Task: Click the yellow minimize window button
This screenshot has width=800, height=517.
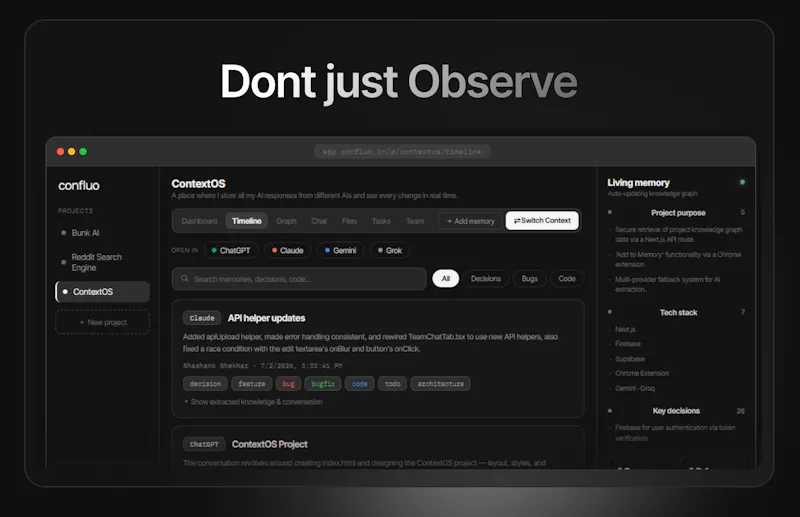Action: pyautogui.click(x=71, y=152)
